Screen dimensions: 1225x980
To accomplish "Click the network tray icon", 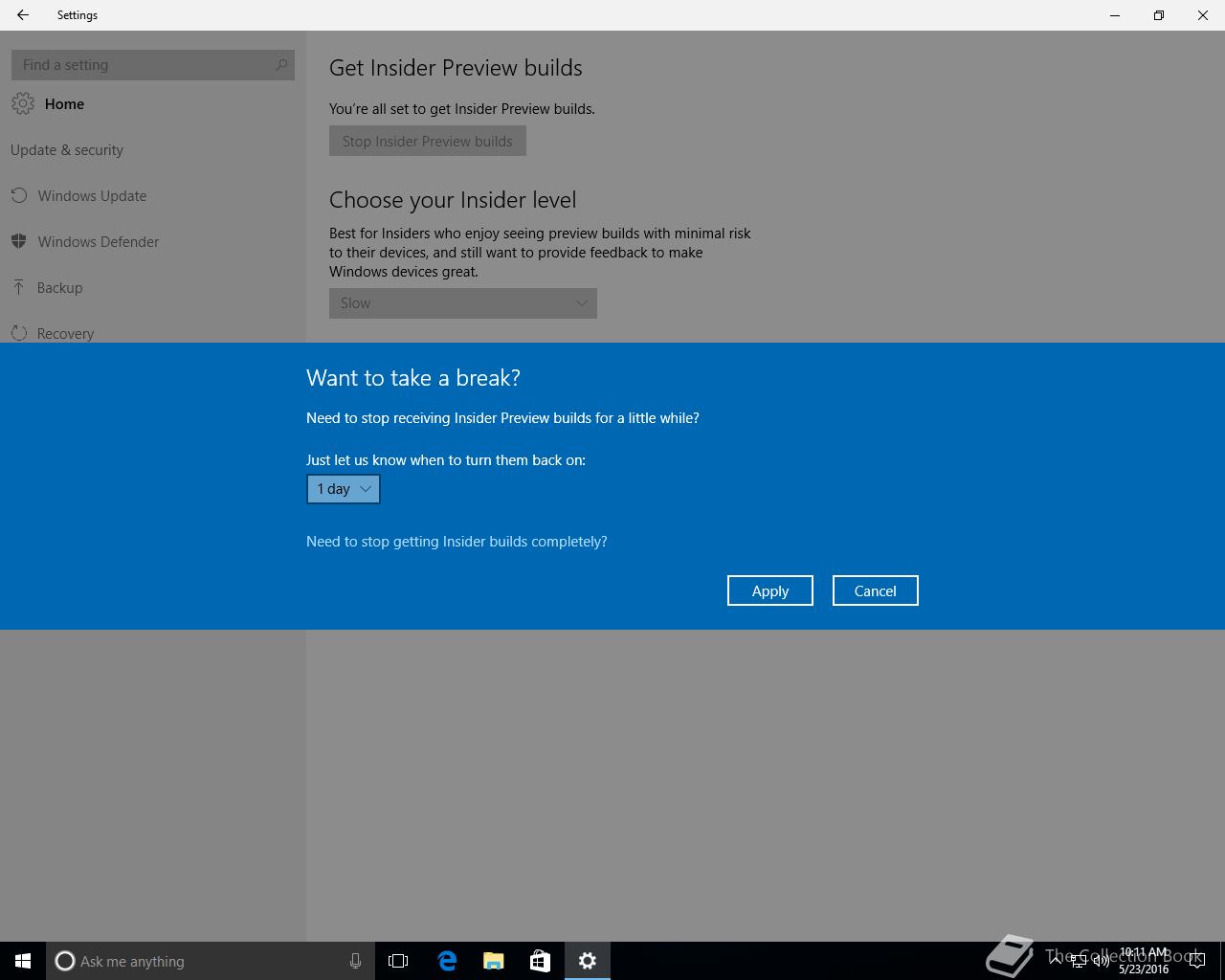I will click(1079, 961).
